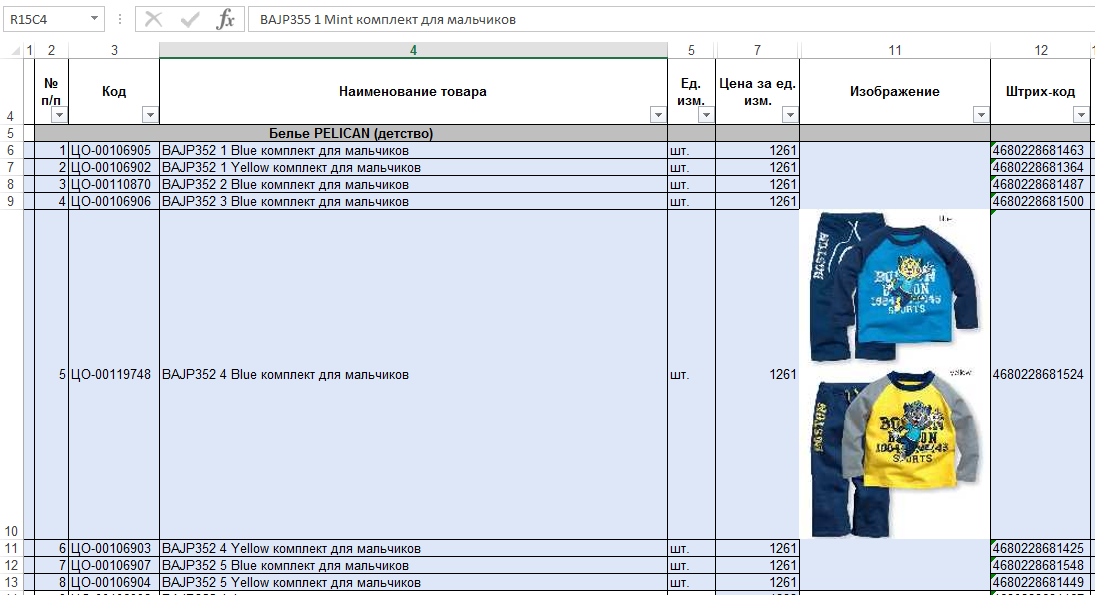Open the Изображение column filter button
1095x595 pixels.
(980, 115)
